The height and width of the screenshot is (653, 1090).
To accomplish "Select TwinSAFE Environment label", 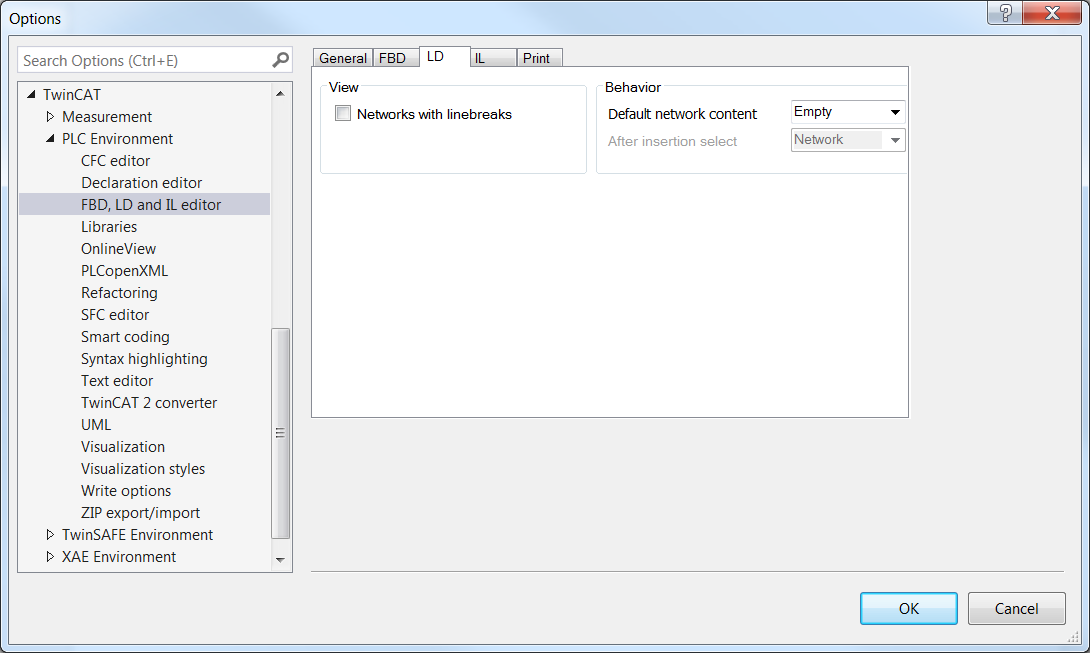I will pyautogui.click(x=138, y=535).
